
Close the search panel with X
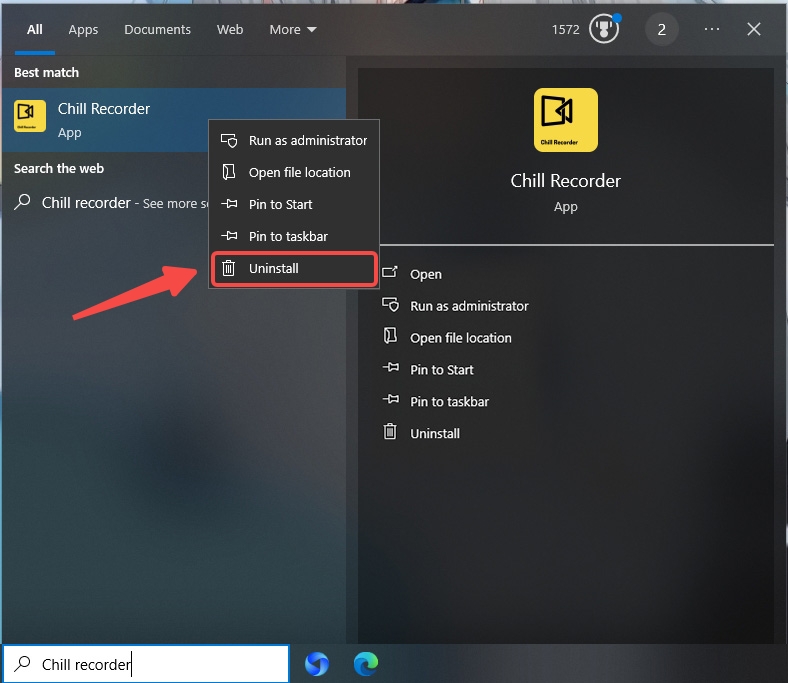click(x=753, y=29)
